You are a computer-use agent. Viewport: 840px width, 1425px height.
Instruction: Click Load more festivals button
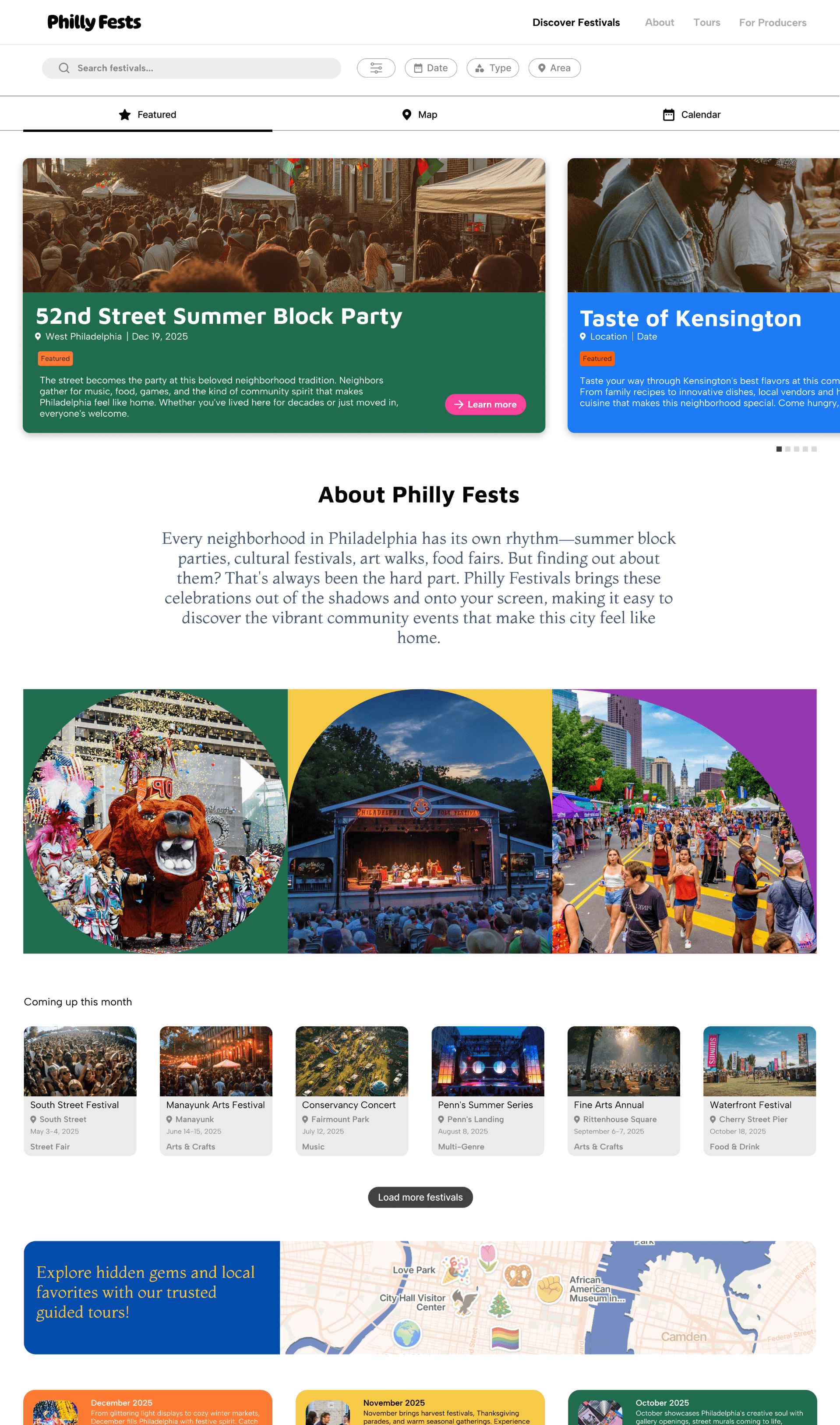(x=420, y=1197)
